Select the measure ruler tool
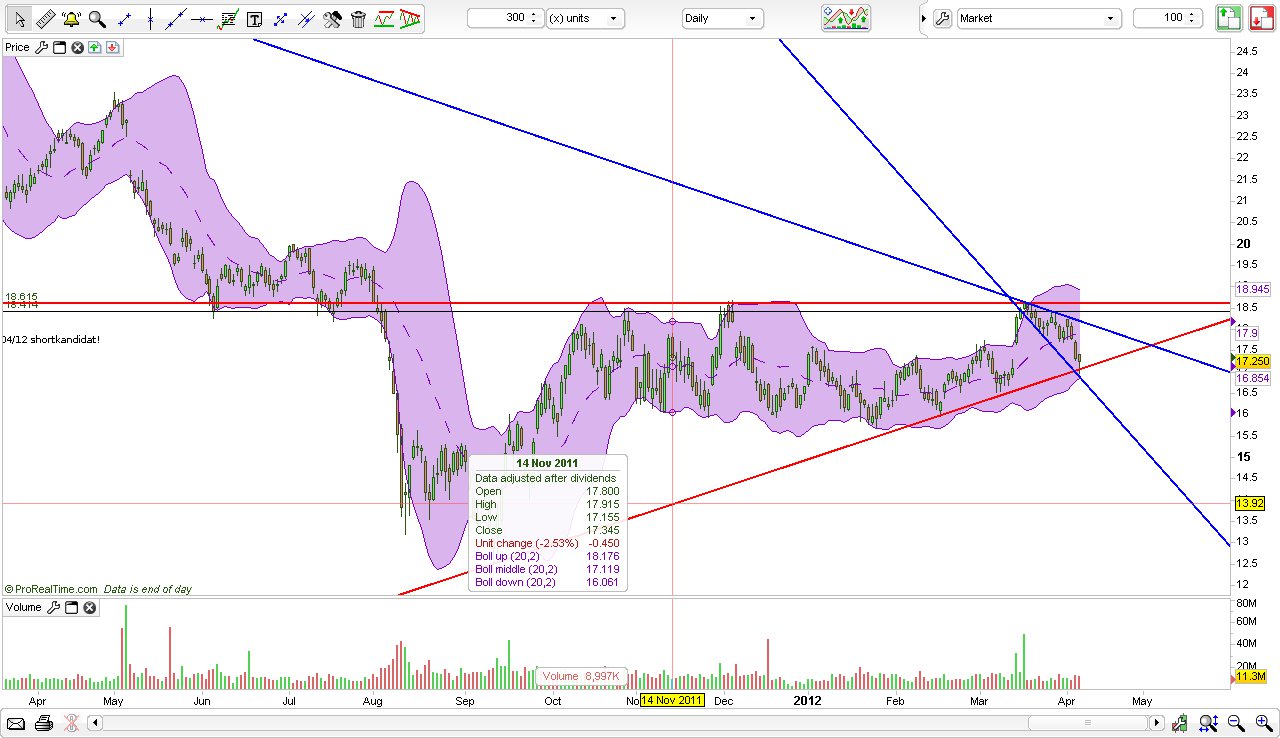This screenshot has width=1280, height=738. pos(45,17)
